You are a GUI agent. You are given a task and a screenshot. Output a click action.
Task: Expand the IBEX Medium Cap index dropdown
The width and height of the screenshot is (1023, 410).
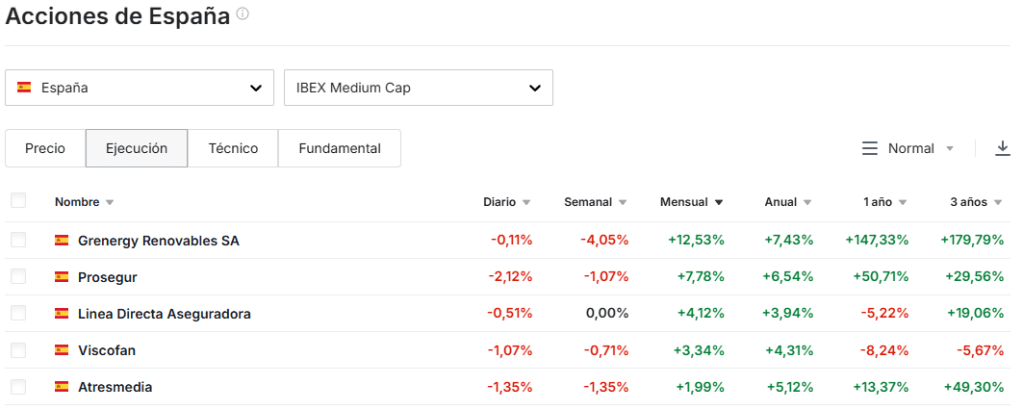[418, 88]
